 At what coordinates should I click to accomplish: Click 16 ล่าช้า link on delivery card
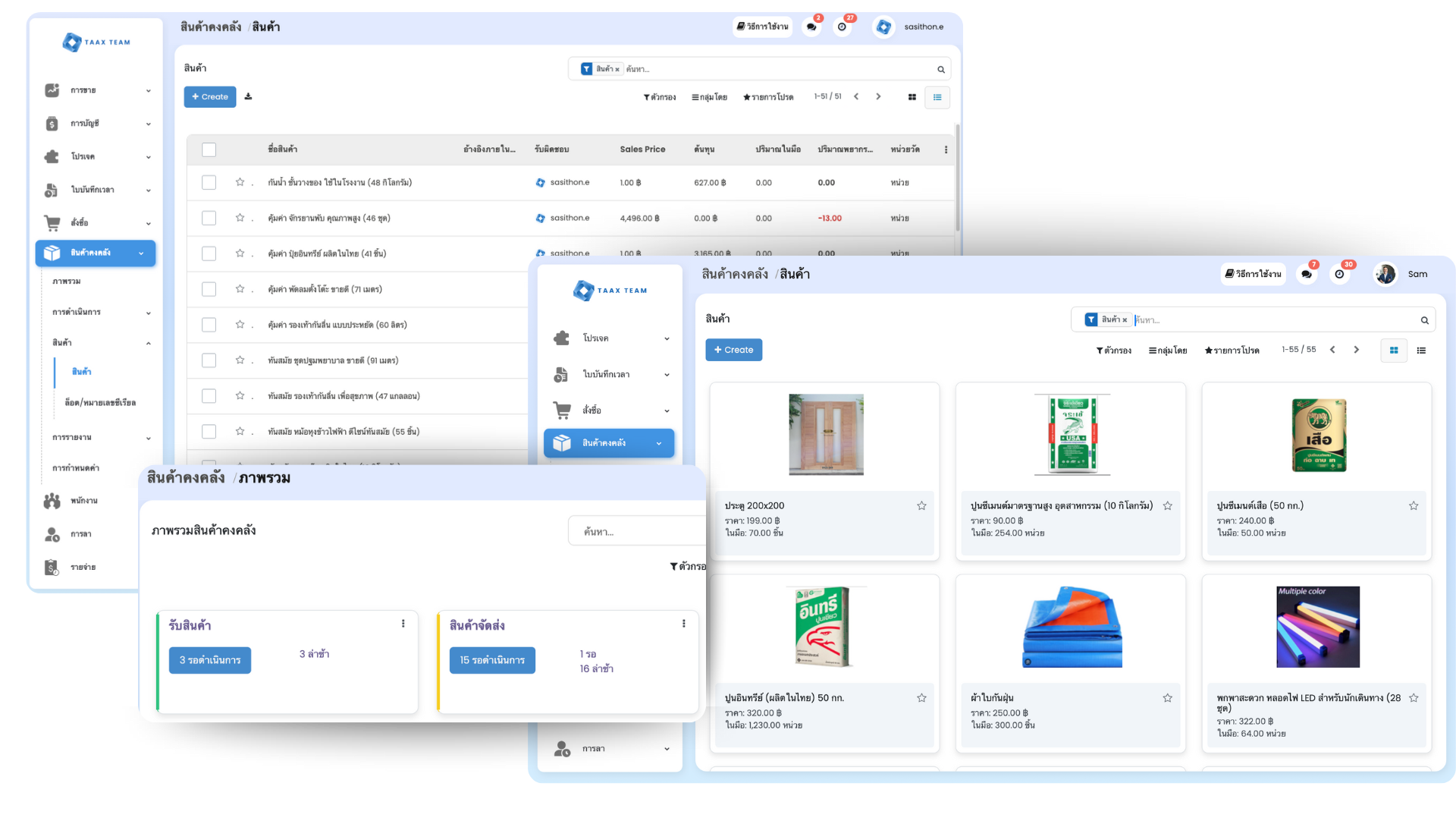(x=597, y=668)
